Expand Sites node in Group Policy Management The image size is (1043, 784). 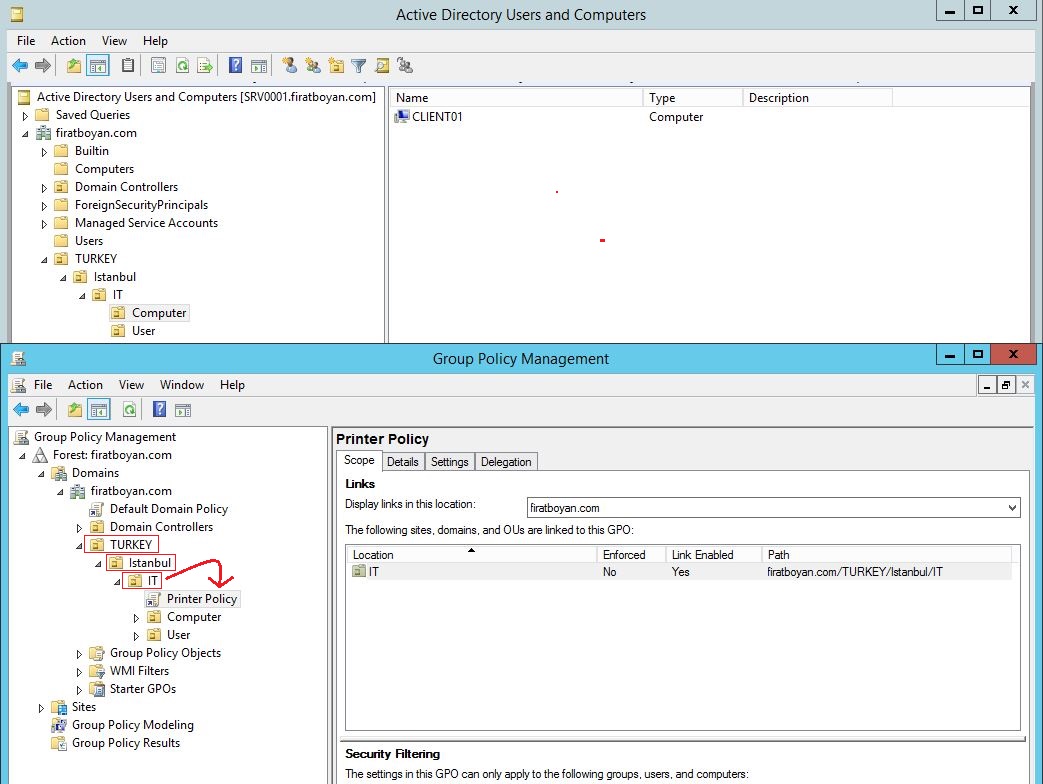(41, 708)
